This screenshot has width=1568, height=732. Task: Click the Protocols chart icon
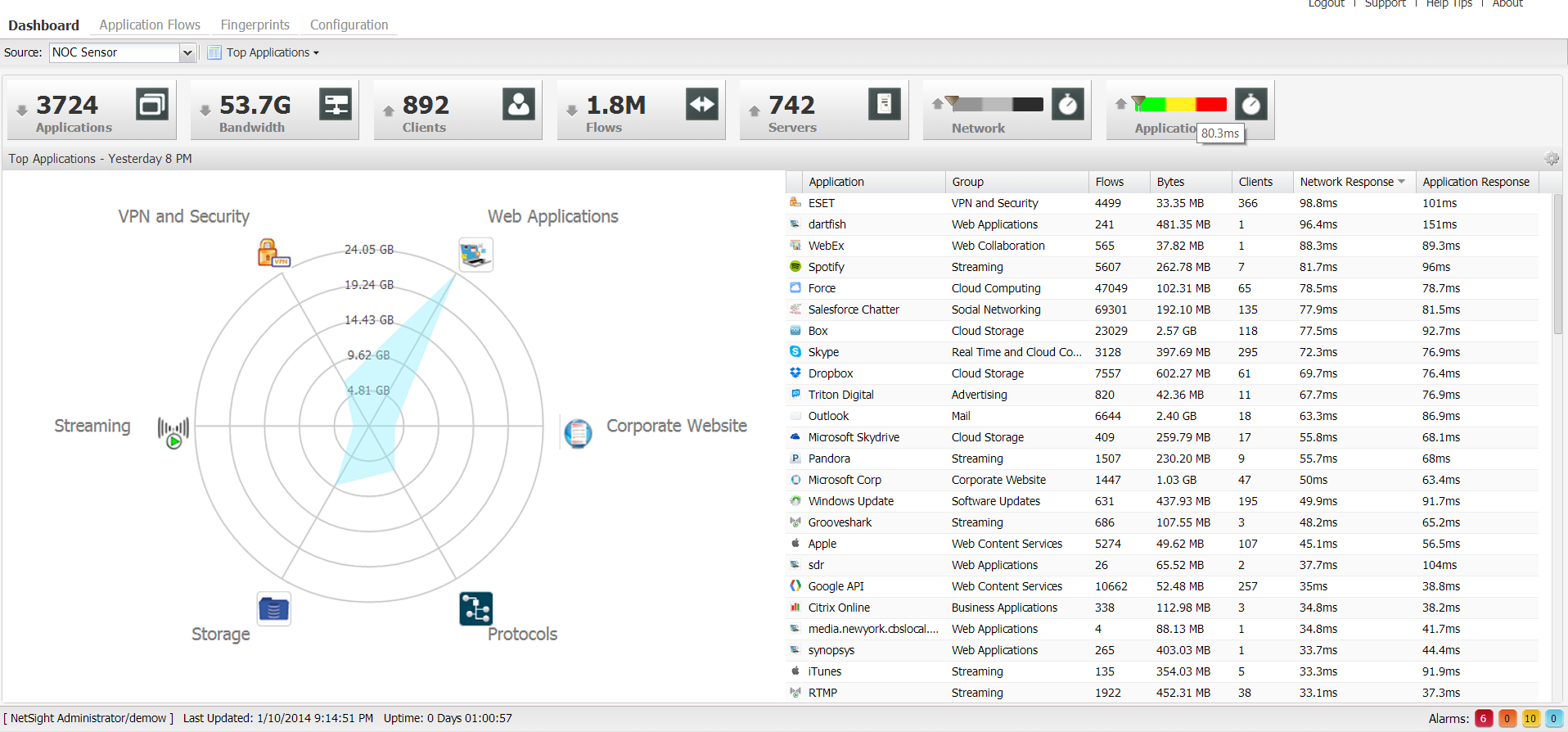click(x=475, y=608)
